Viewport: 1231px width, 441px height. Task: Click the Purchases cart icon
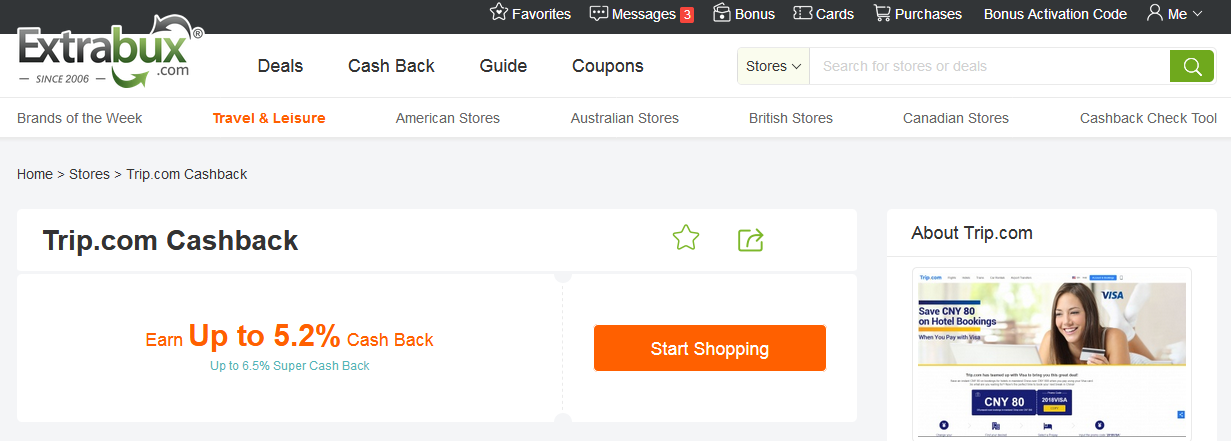tap(882, 13)
